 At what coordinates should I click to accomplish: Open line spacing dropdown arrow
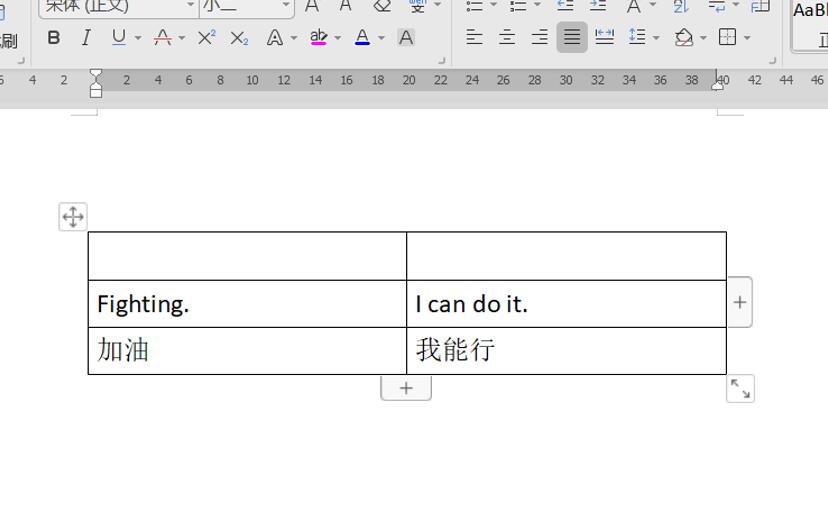point(656,38)
